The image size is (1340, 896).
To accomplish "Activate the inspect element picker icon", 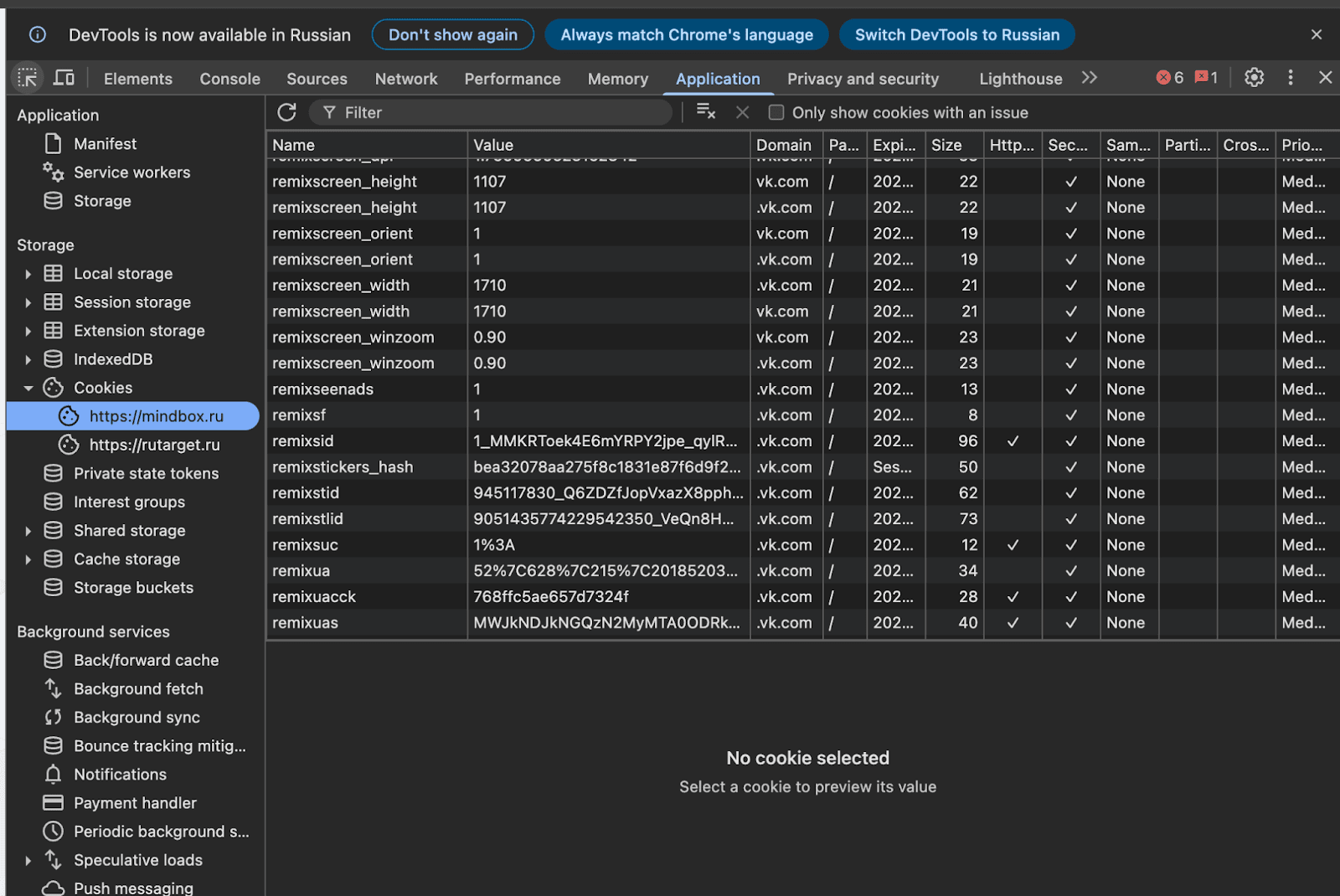I will tap(28, 78).
